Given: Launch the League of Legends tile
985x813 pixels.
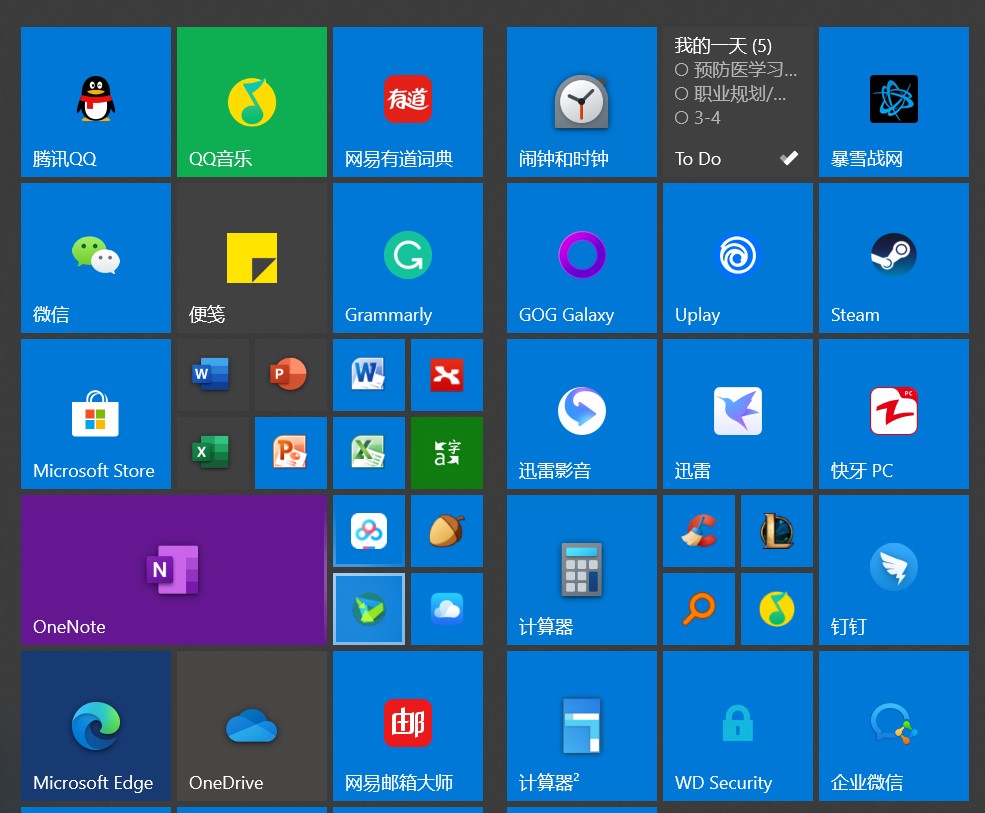Looking at the screenshot, I should point(776,531).
